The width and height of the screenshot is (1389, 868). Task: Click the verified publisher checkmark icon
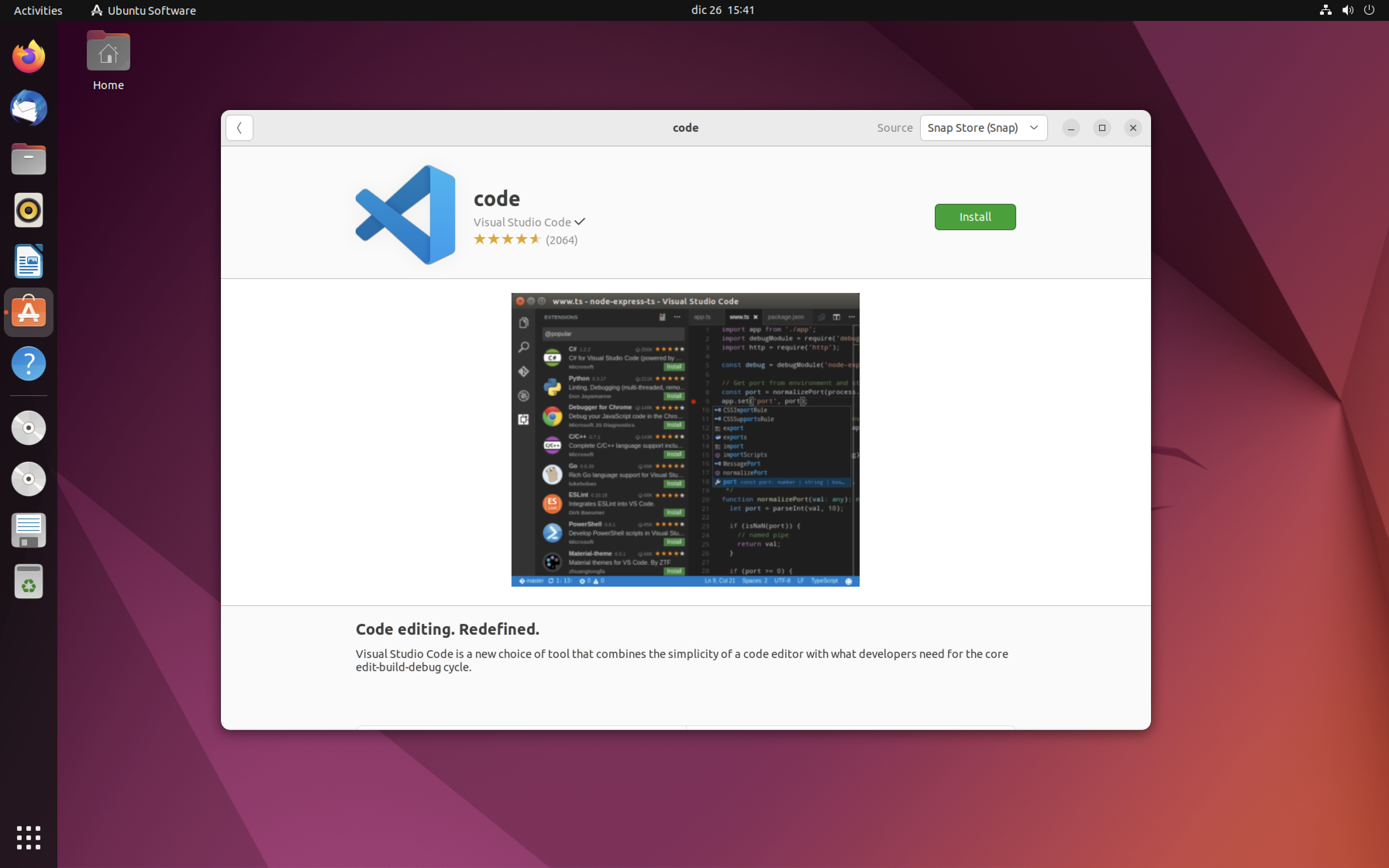[x=580, y=222]
